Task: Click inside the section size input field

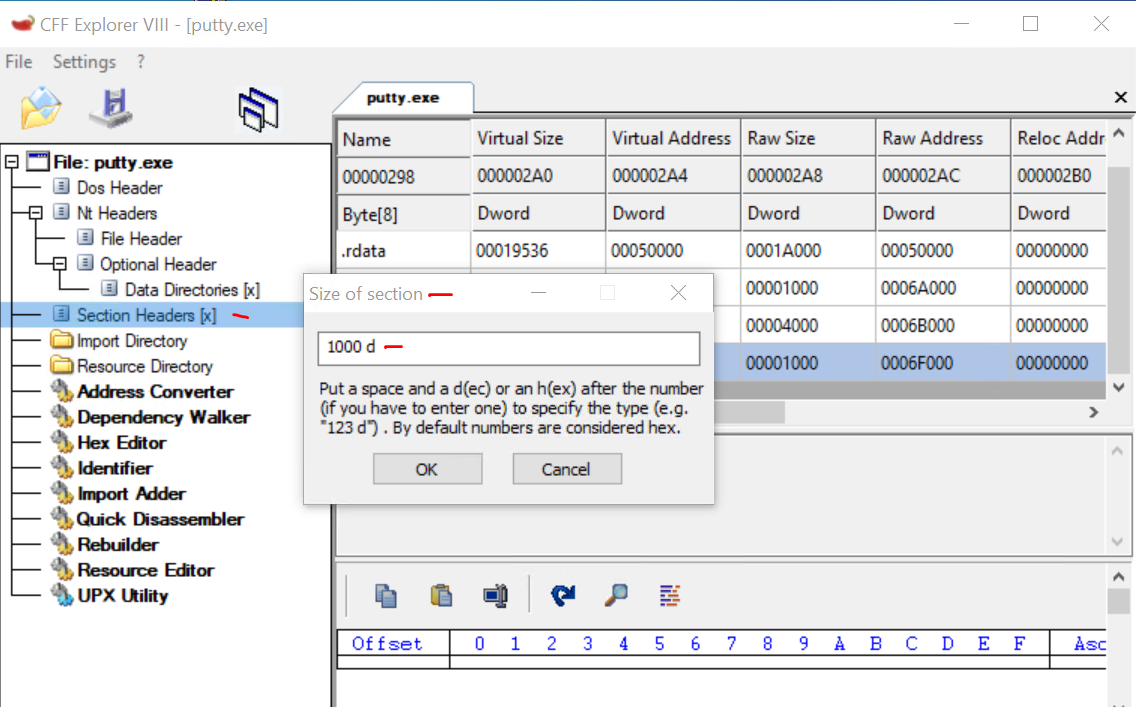Action: coord(508,348)
